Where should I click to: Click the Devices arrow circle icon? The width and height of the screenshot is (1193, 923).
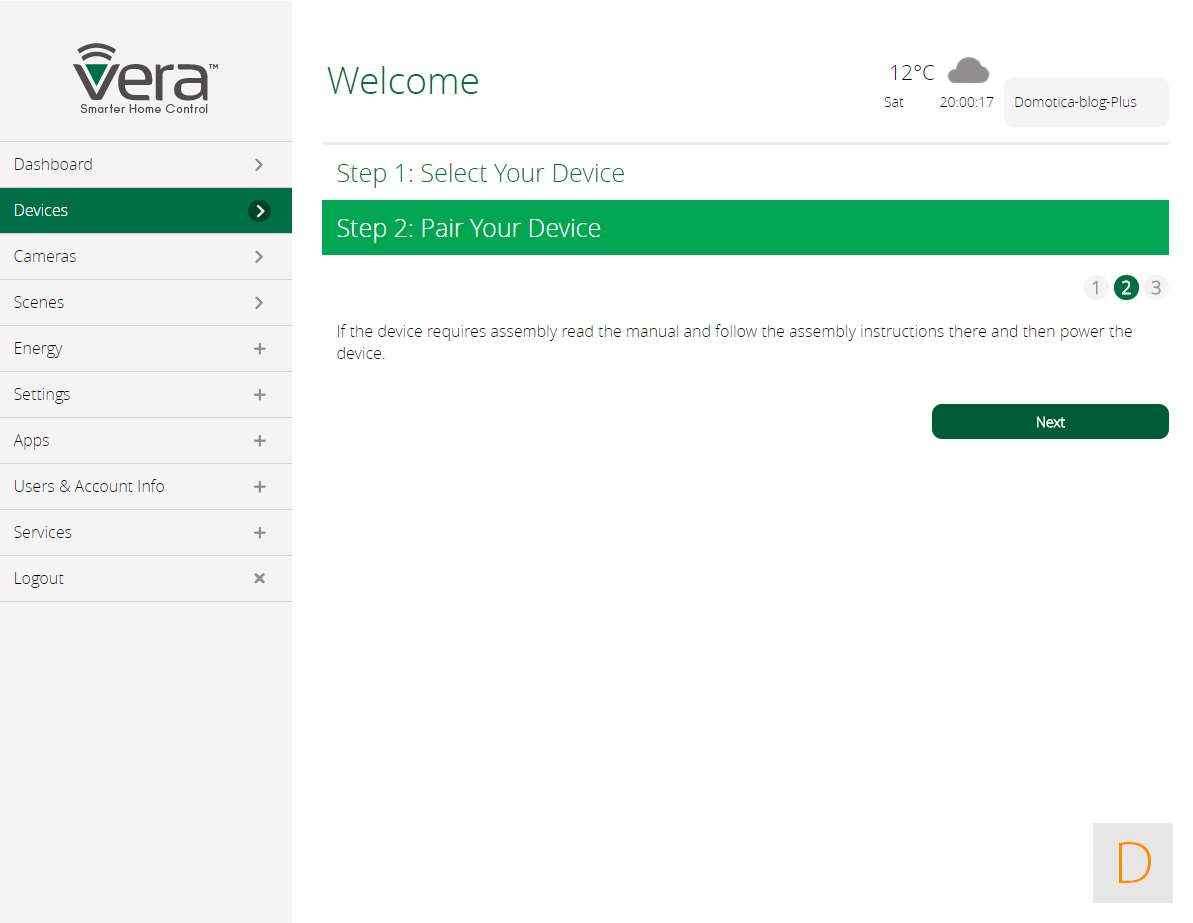[259, 210]
